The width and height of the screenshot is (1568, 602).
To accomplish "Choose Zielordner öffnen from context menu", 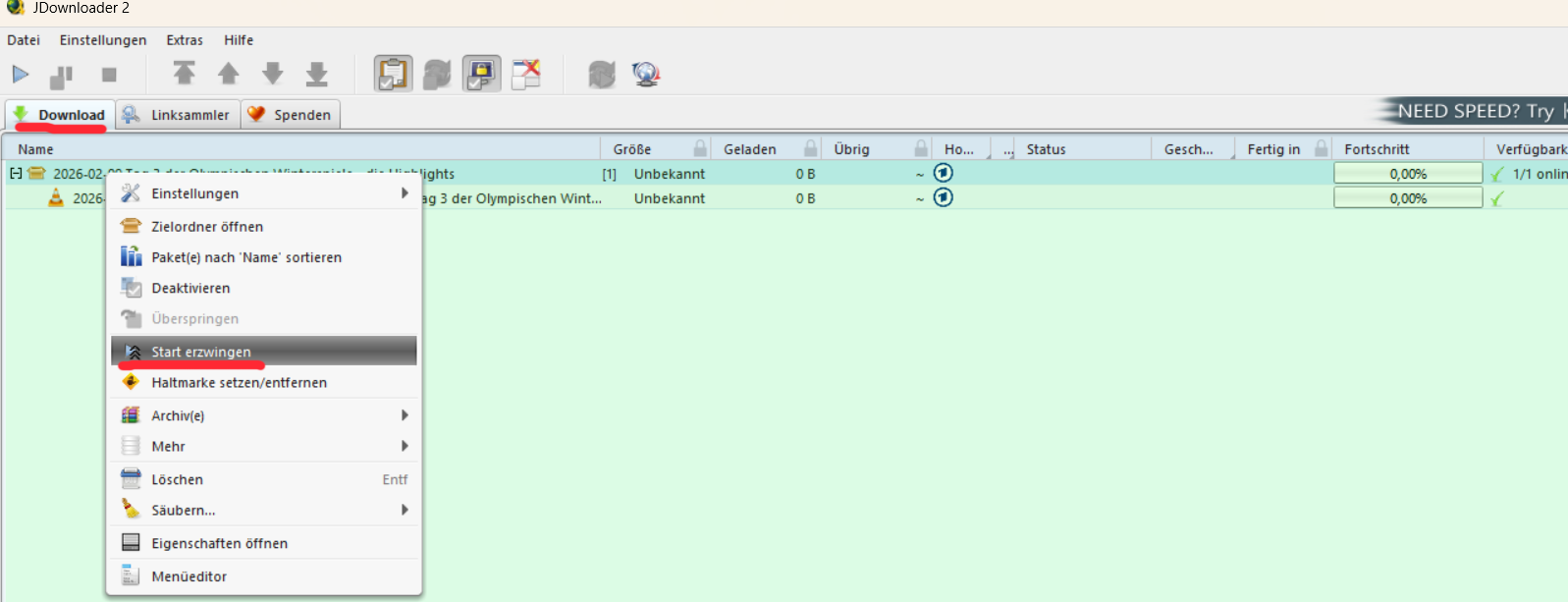I will (x=264, y=226).
